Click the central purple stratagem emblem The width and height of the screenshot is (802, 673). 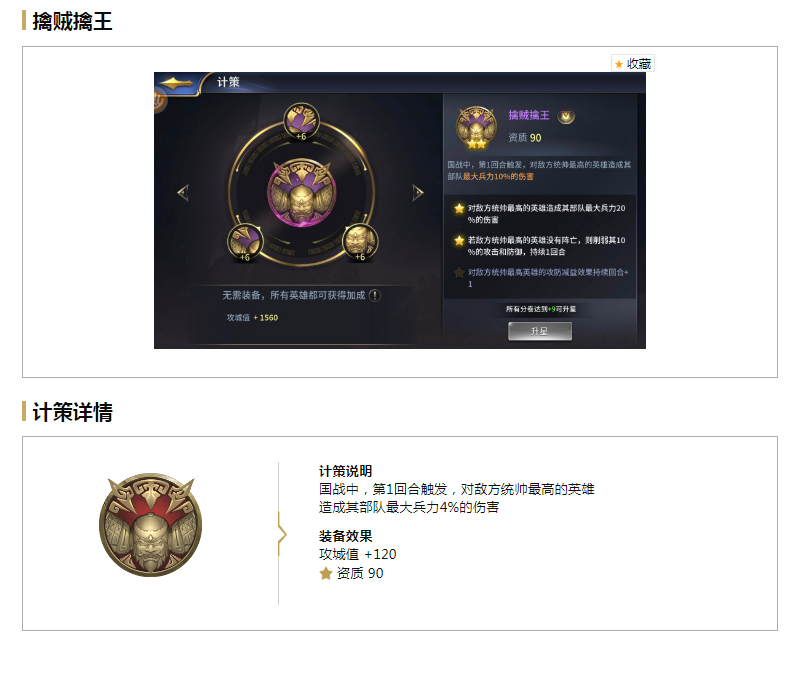(x=302, y=193)
